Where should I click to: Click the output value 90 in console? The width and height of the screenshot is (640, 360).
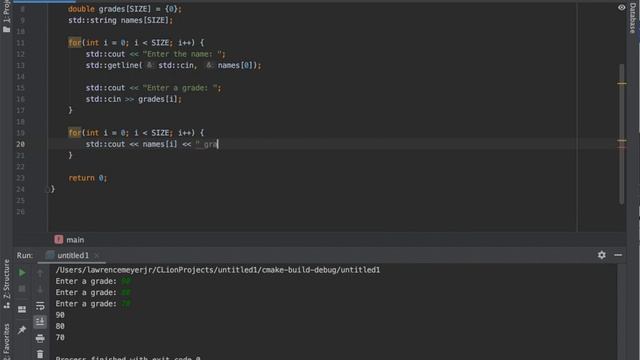click(x=60, y=315)
